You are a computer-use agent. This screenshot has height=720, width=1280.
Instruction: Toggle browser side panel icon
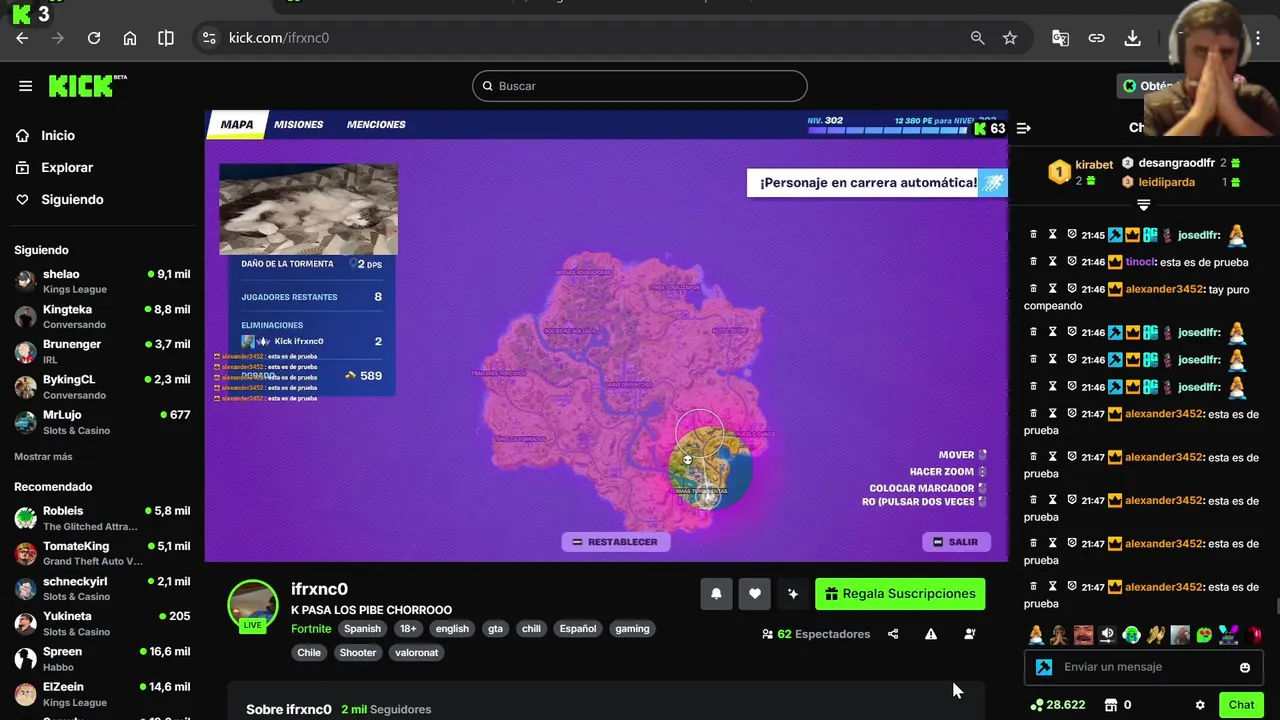(x=166, y=38)
